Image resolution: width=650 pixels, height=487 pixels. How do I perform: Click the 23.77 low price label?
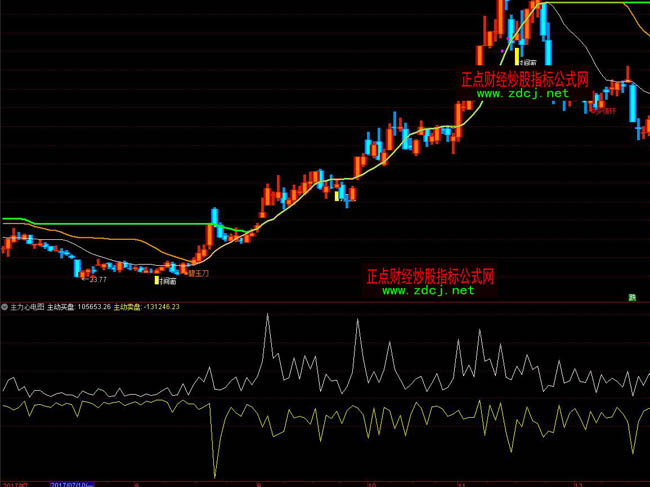click(98, 280)
